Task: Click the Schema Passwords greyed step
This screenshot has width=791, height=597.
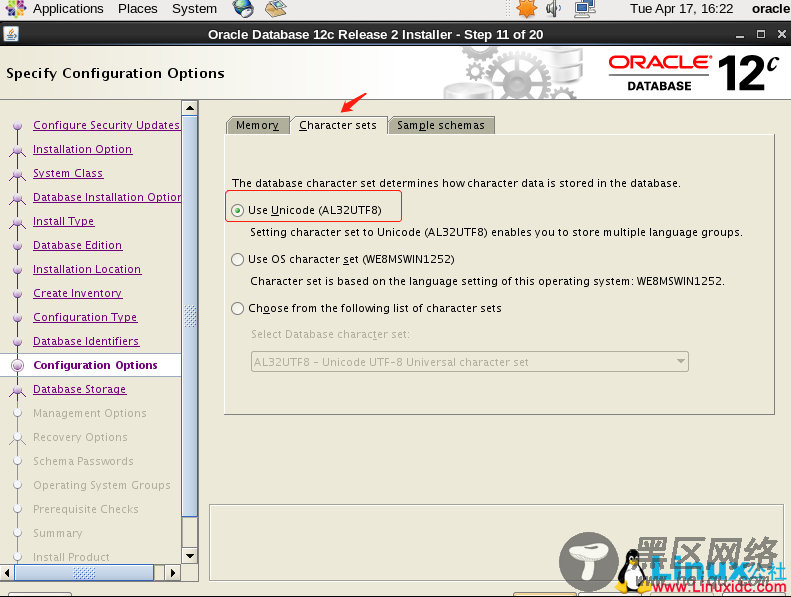Action: pyautogui.click(x=83, y=461)
